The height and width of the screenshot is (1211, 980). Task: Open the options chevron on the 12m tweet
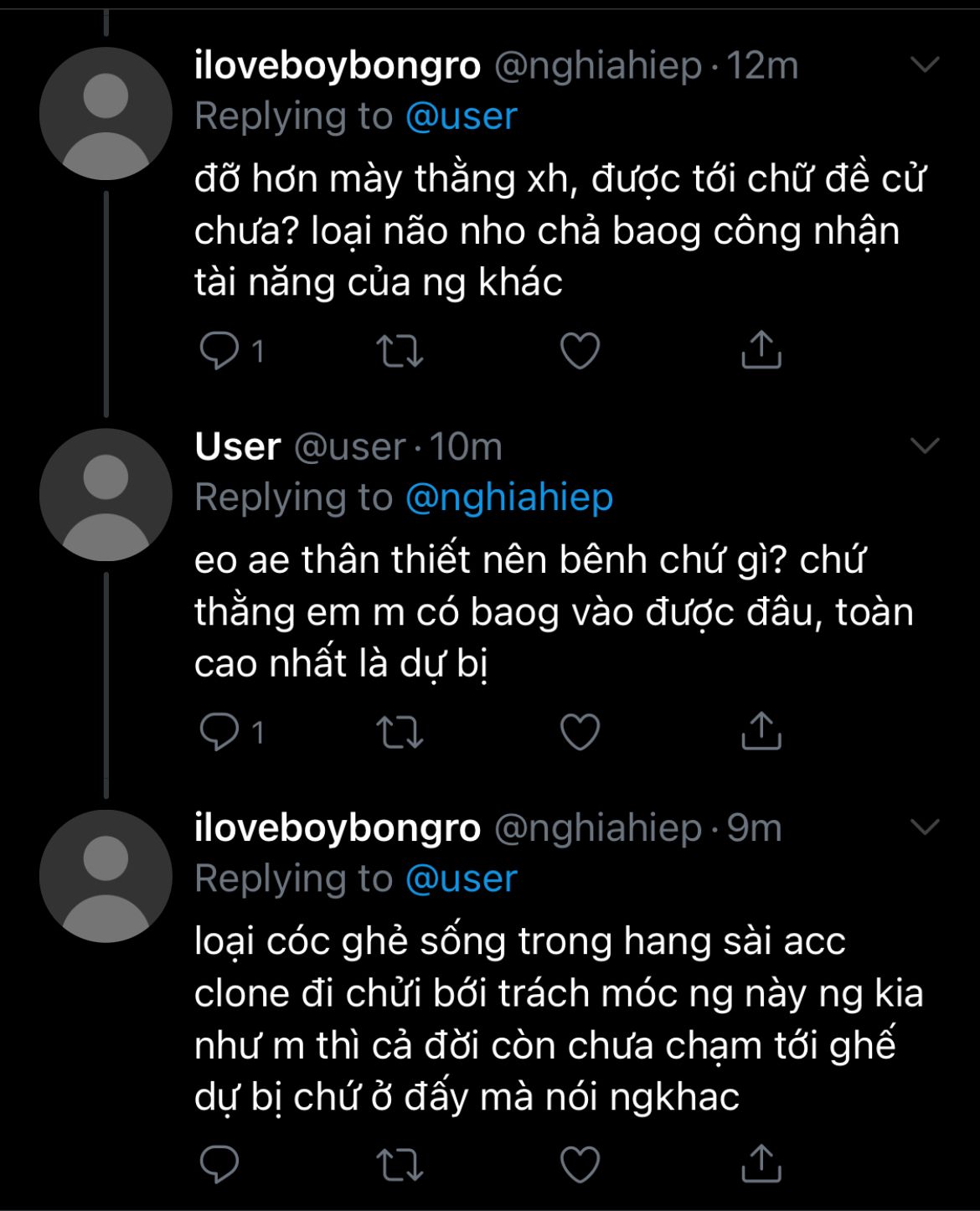pyautogui.click(x=925, y=65)
